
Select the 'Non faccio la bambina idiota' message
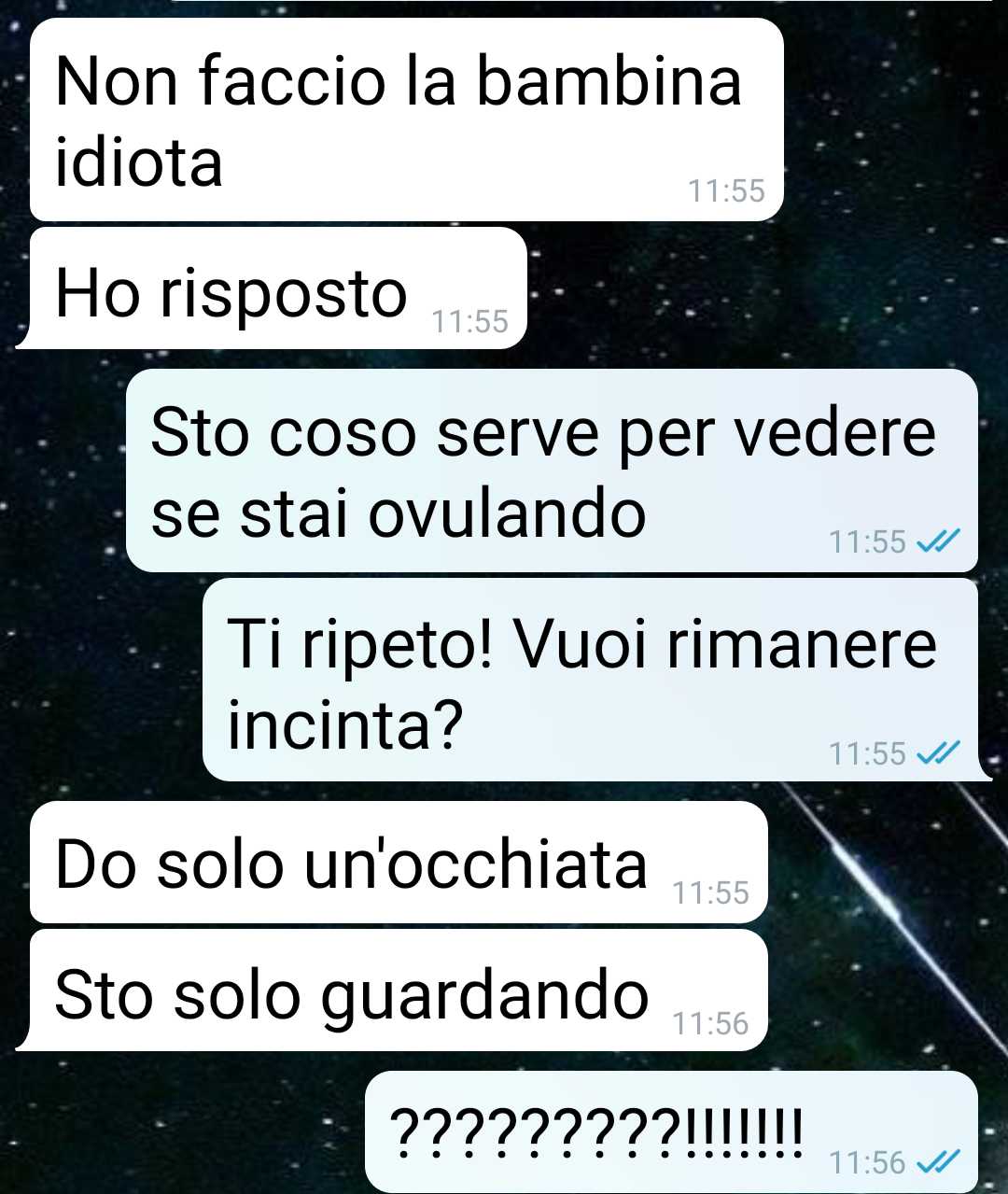(407, 119)
